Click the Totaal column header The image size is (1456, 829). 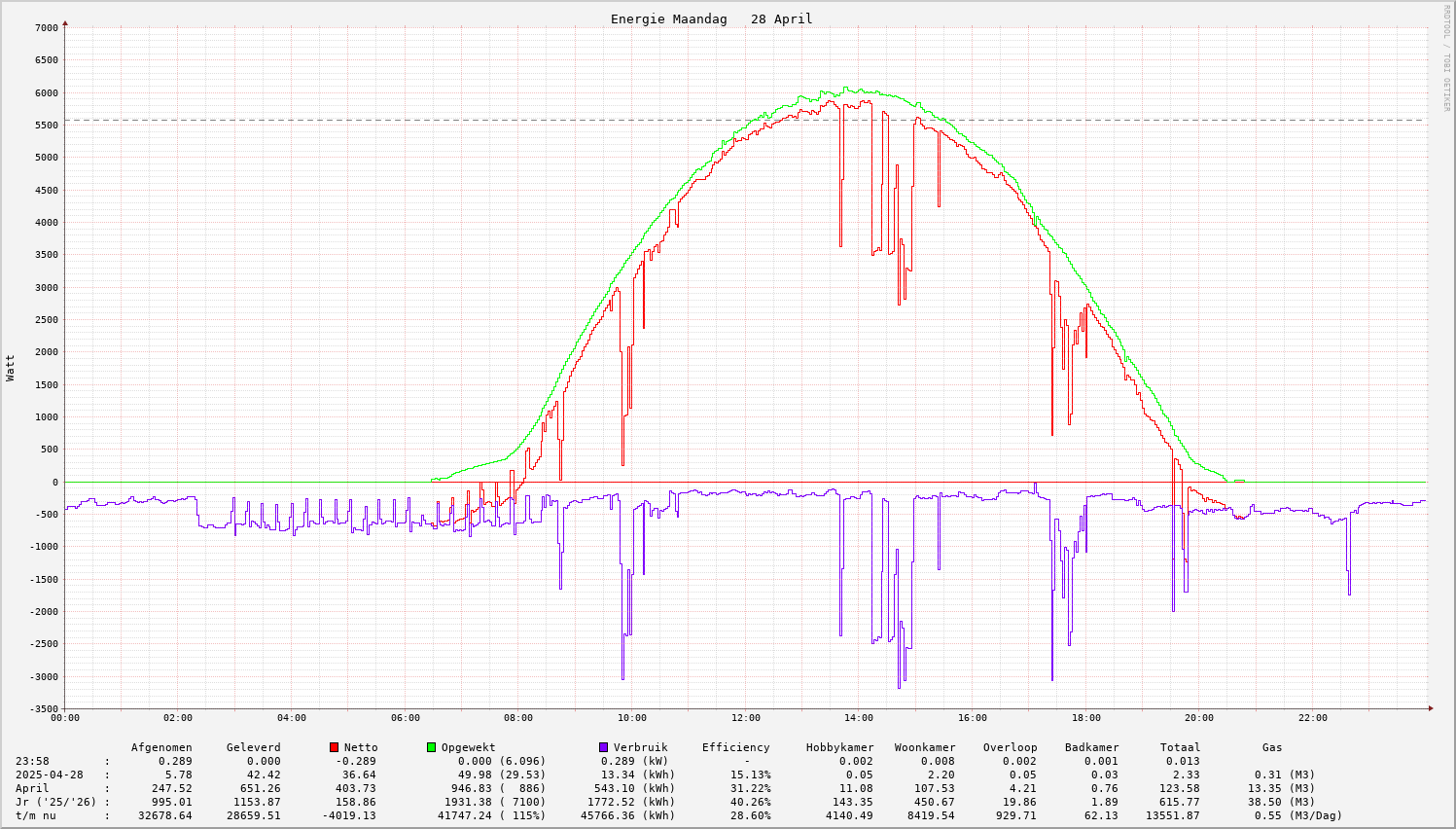coord(1180,747)
